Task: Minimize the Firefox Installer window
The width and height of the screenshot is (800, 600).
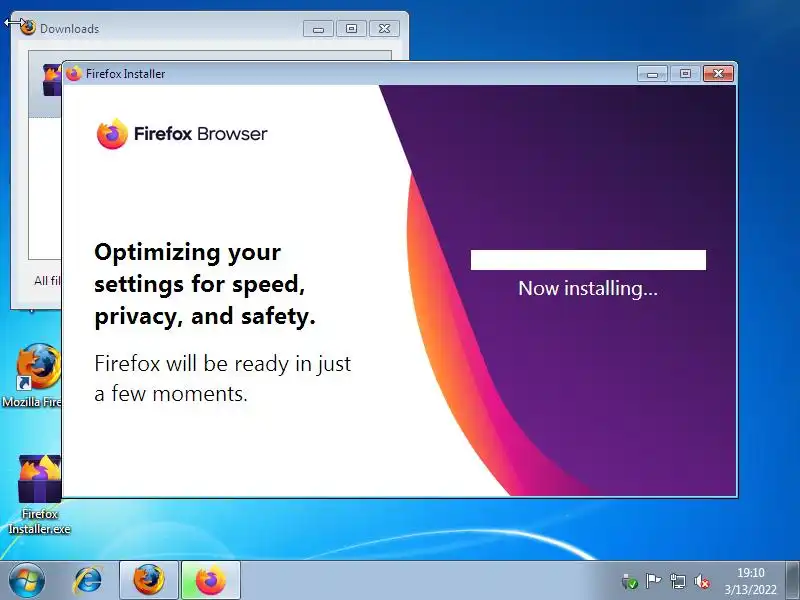Action: tap(652, 74)
